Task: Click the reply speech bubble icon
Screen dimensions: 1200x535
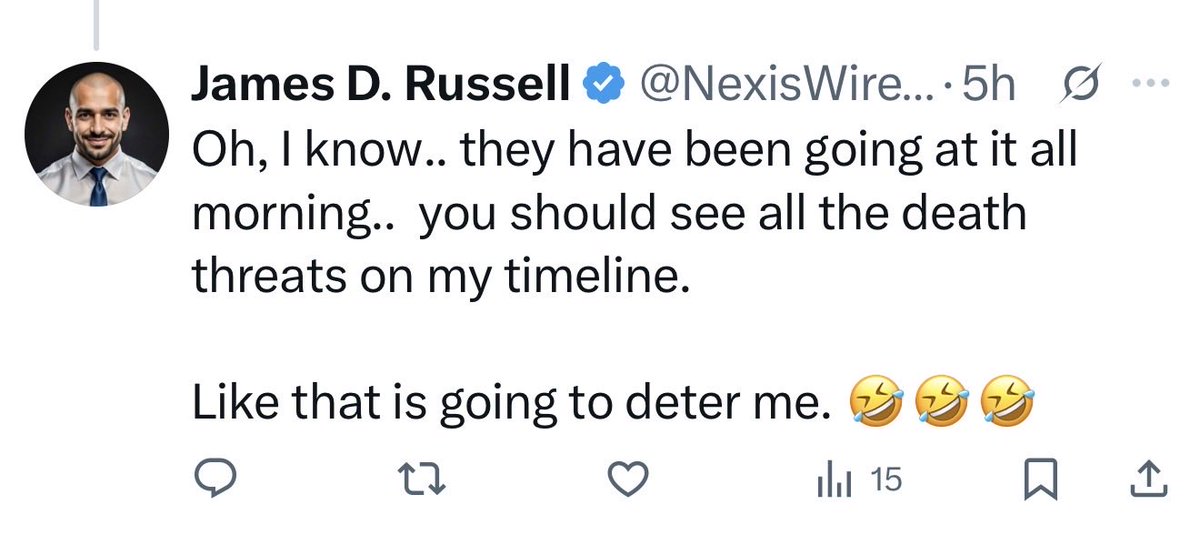Action: point(213,482)
